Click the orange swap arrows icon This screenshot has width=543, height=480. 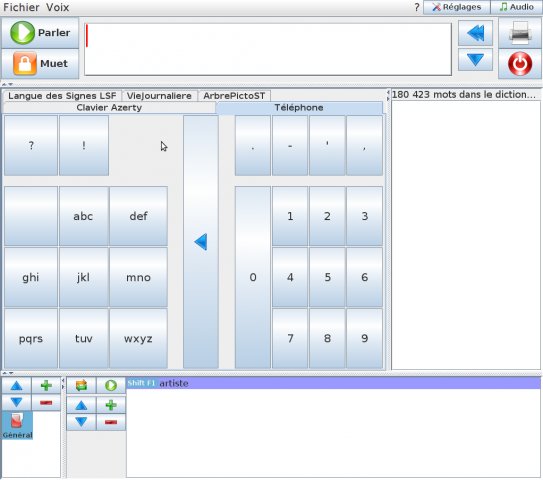click(x=81, y=385)
